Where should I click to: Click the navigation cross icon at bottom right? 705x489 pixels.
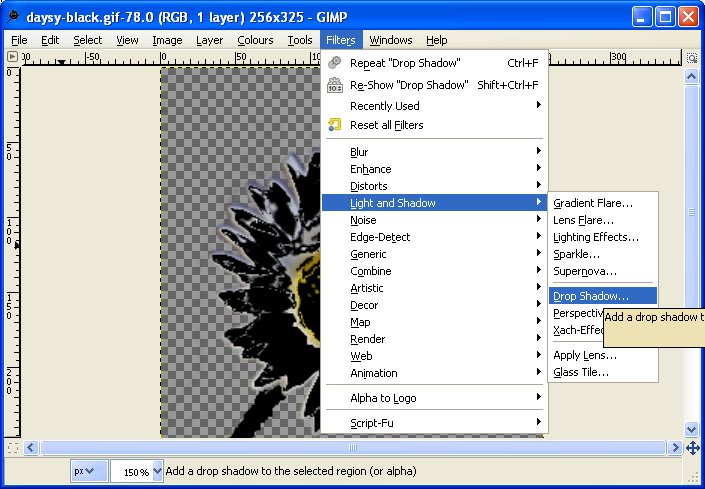[x=692, y=448]
